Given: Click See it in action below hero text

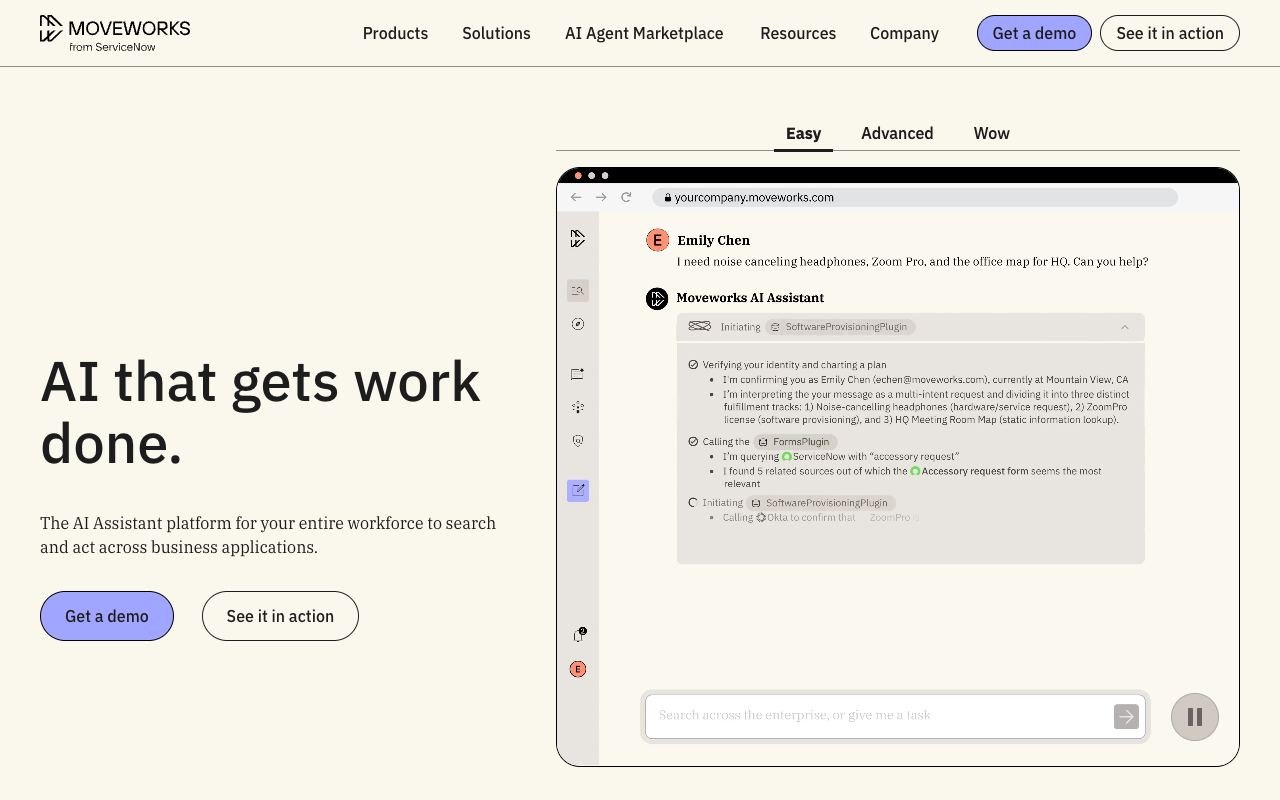Looking at the screenshot, I should click(x=280, y=616).
